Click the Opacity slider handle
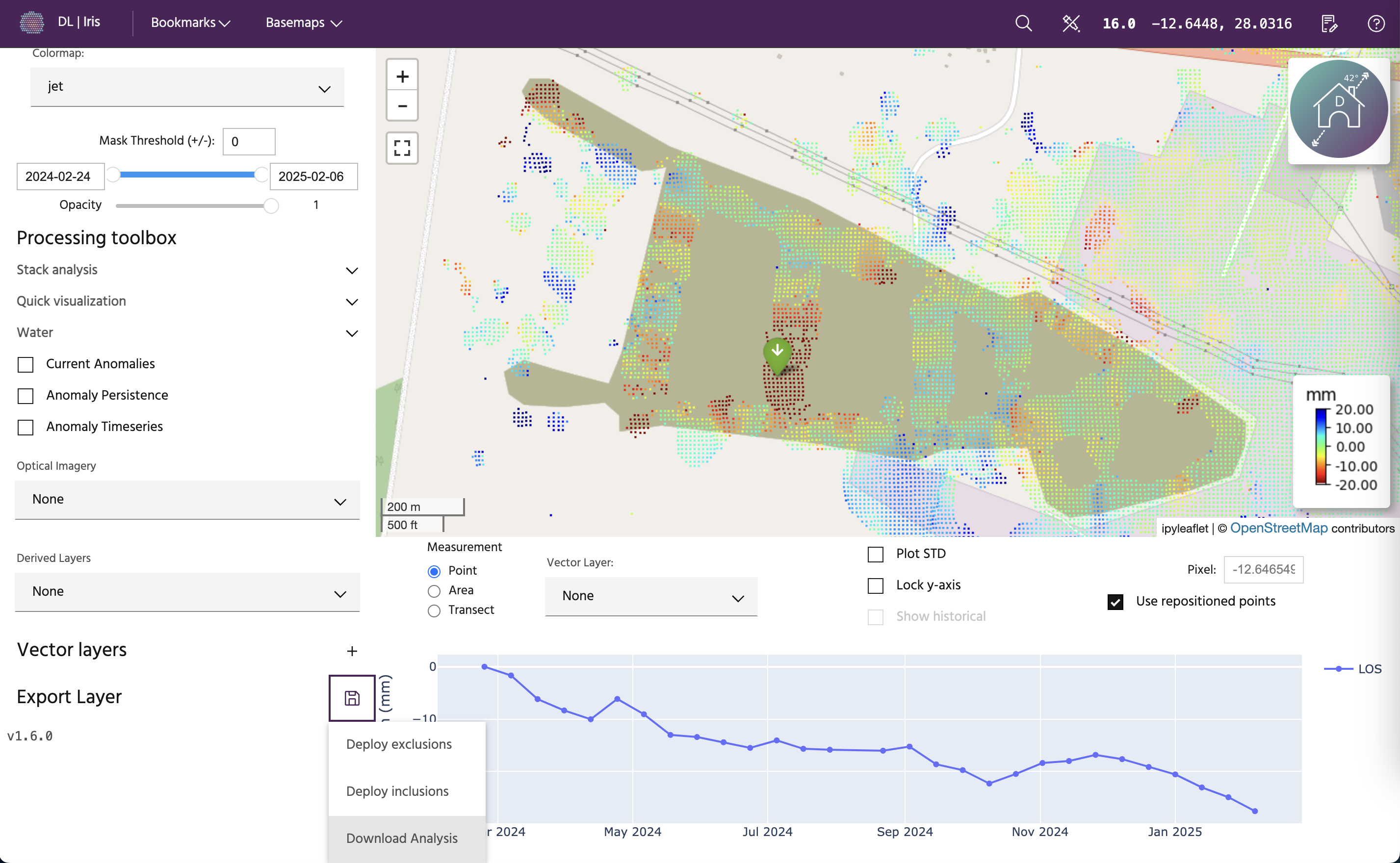 click(271, 205)
